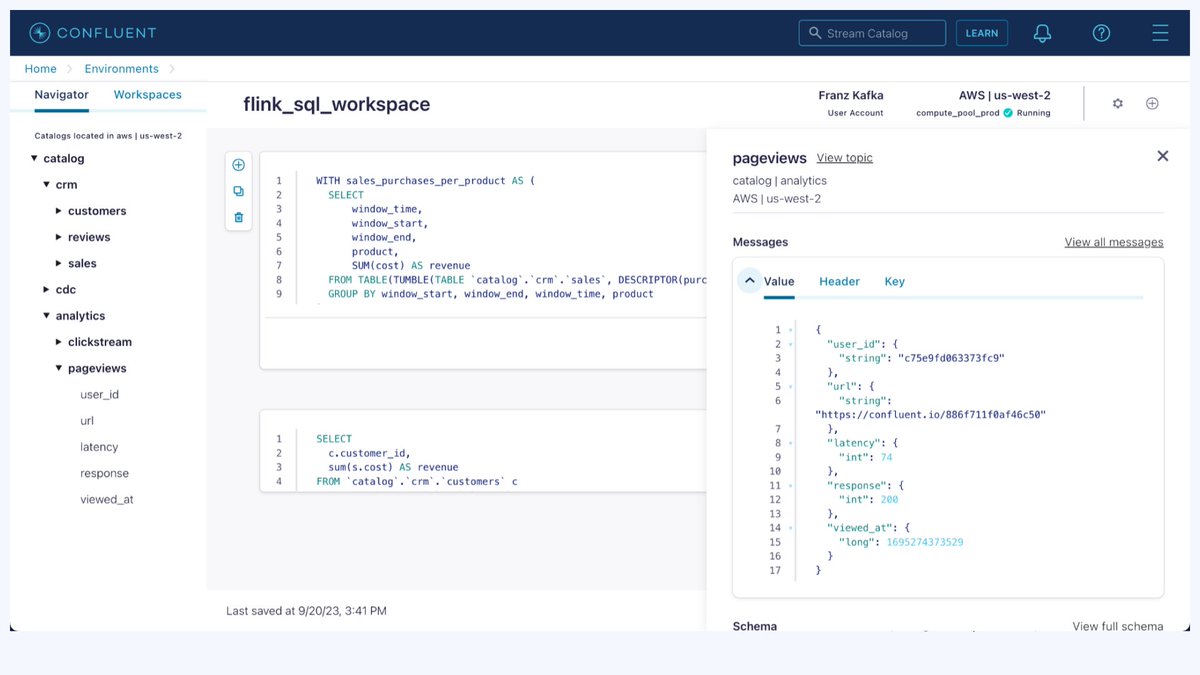
Task: Fold JSON at line 2 user_id arrow
Action: click(790, 344)
